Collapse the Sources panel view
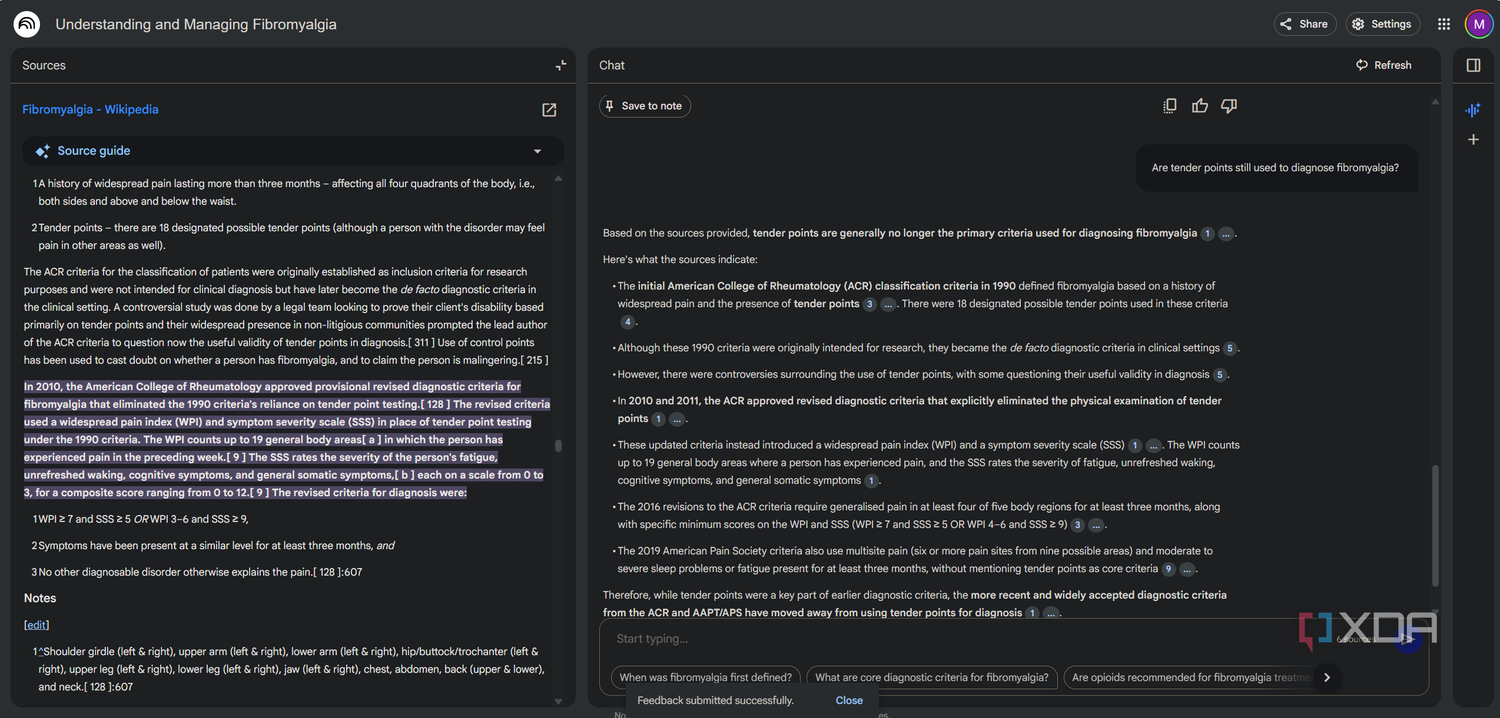Image resolution: width=1500 pixels, height=718 pixels. click(x=561, y=65)
